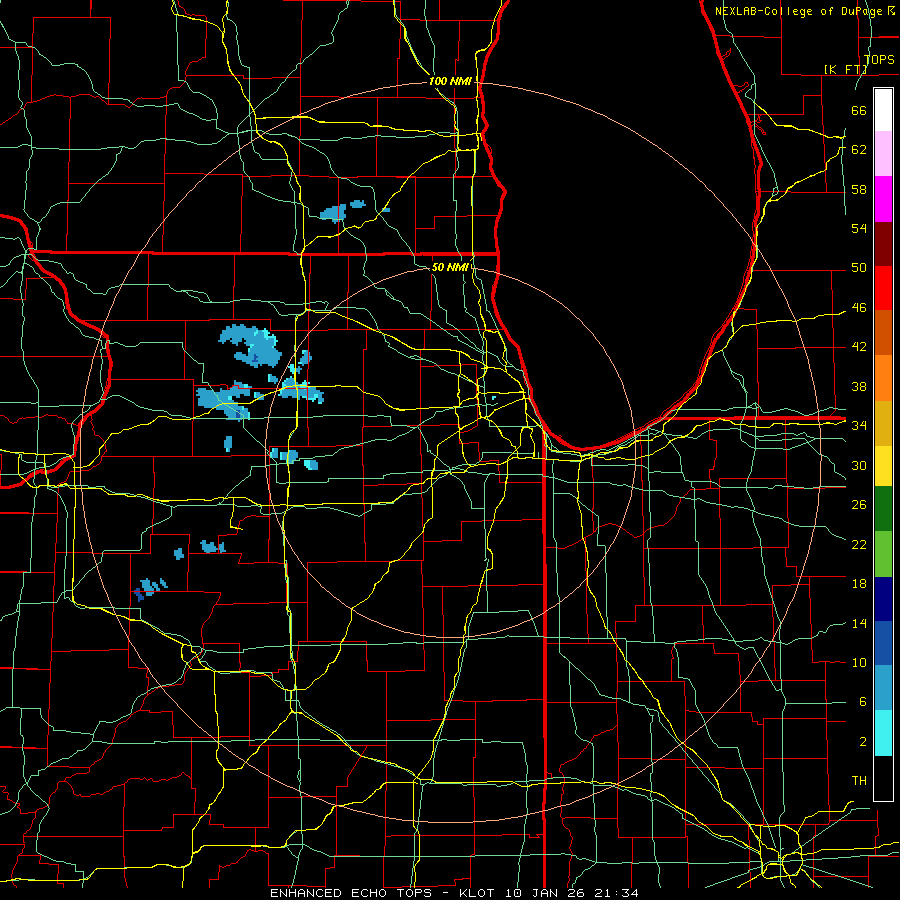Click the 34 legend value
This screenshot has height=900, width=900.
859,426
